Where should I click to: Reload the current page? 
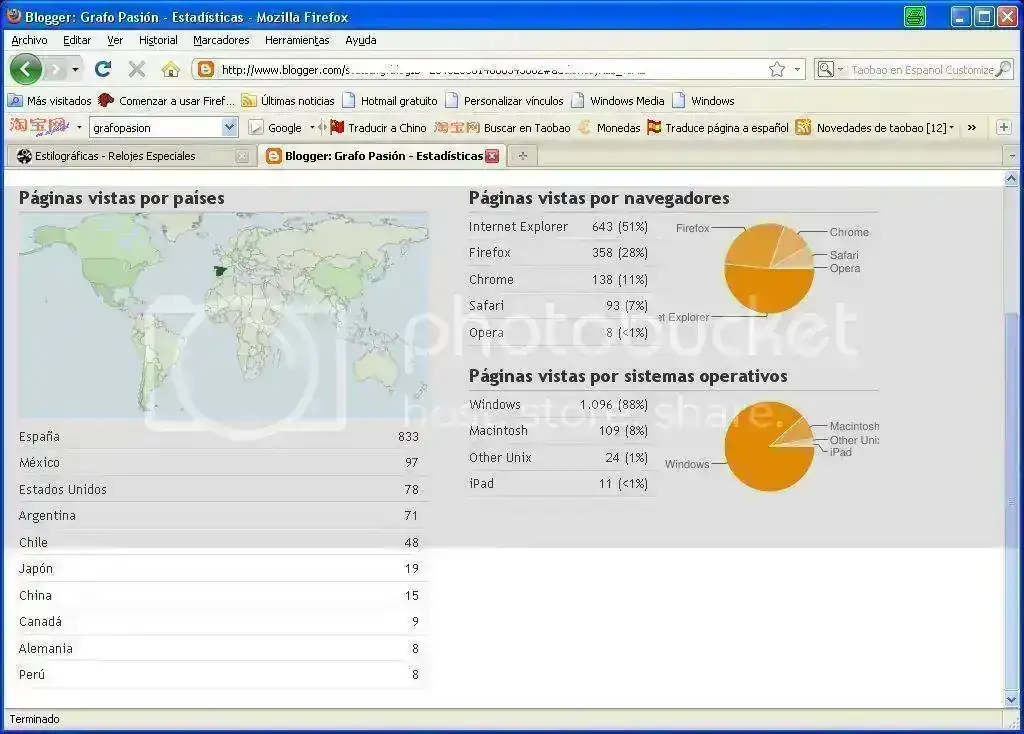pyautogui.click(x=103, y=69)
